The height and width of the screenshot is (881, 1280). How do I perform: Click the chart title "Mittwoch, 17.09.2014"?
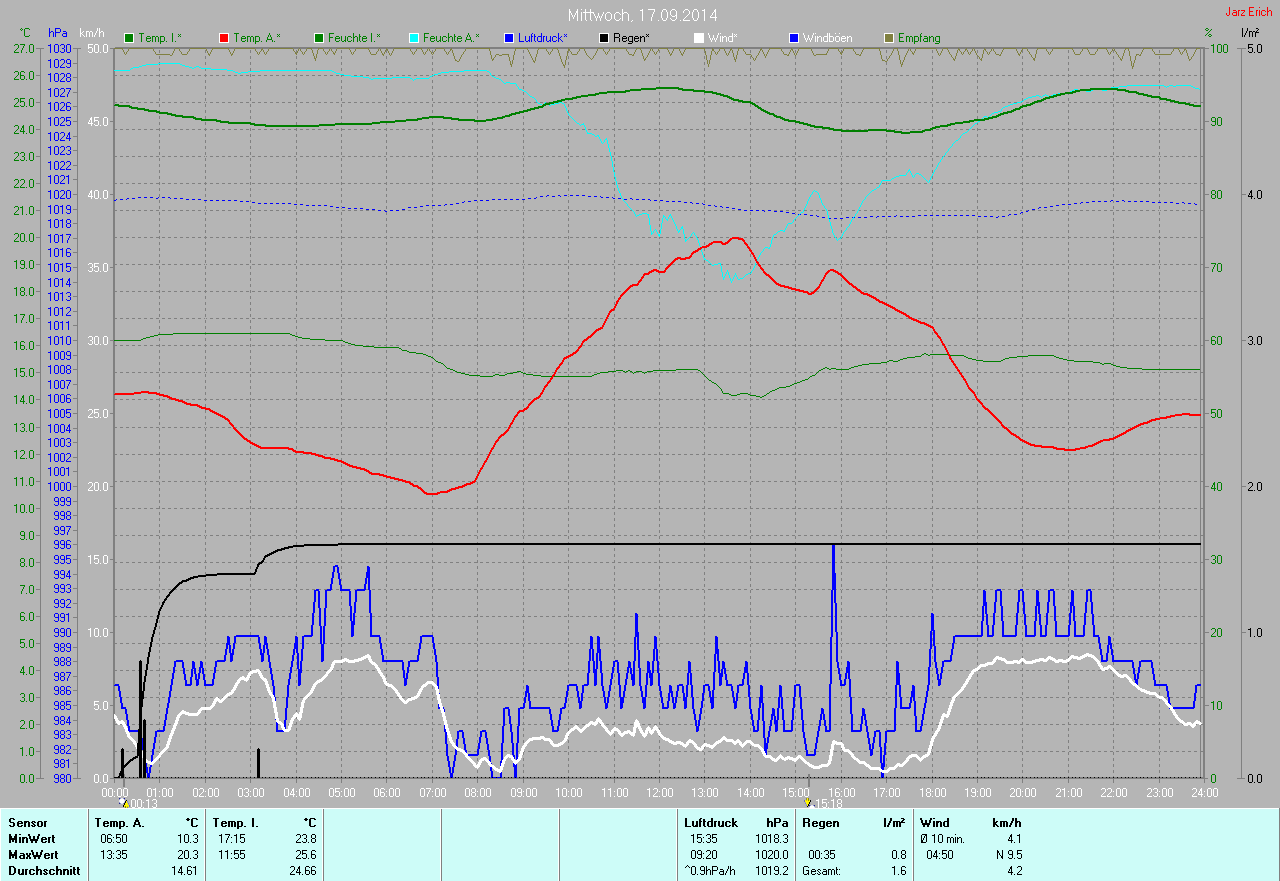click(642, 15)
